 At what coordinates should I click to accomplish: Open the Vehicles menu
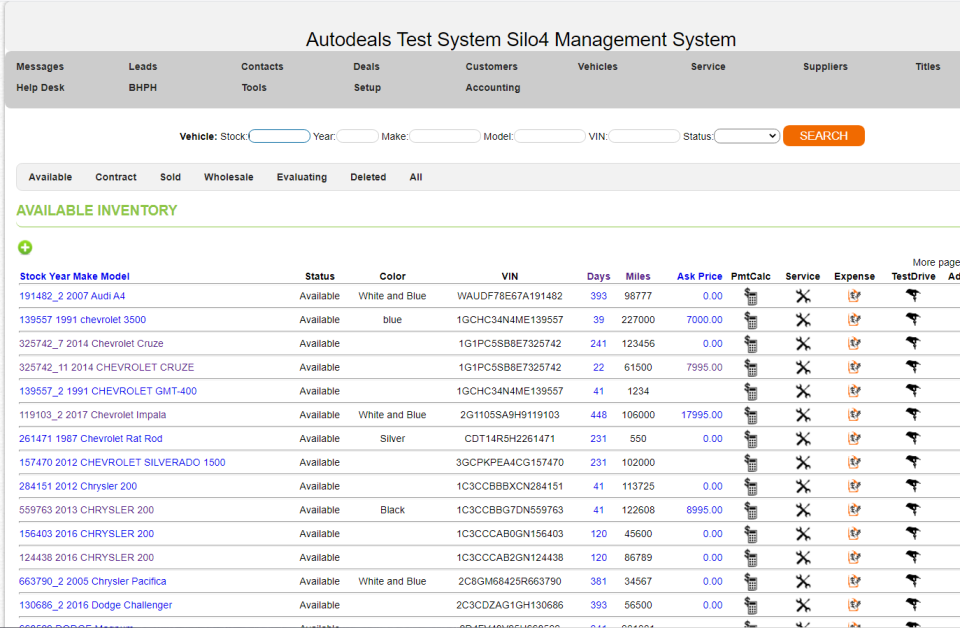pos(598,67)
